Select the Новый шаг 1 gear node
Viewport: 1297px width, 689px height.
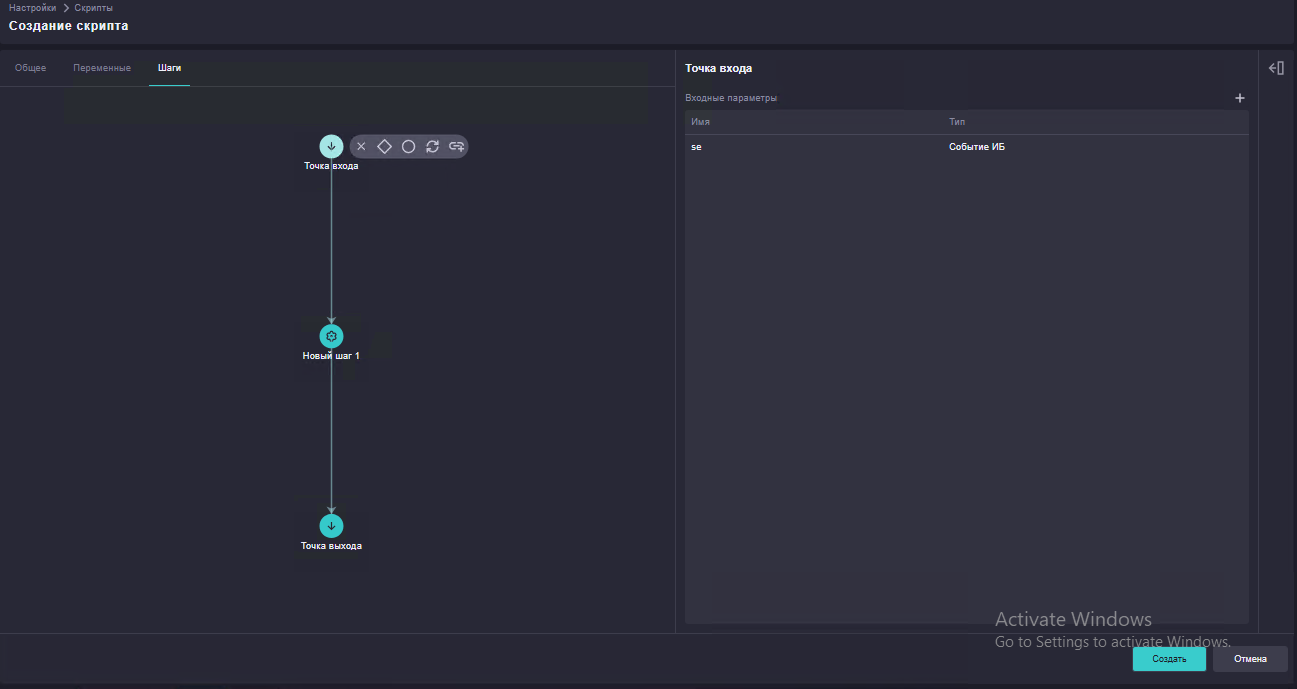coord(331,336)
